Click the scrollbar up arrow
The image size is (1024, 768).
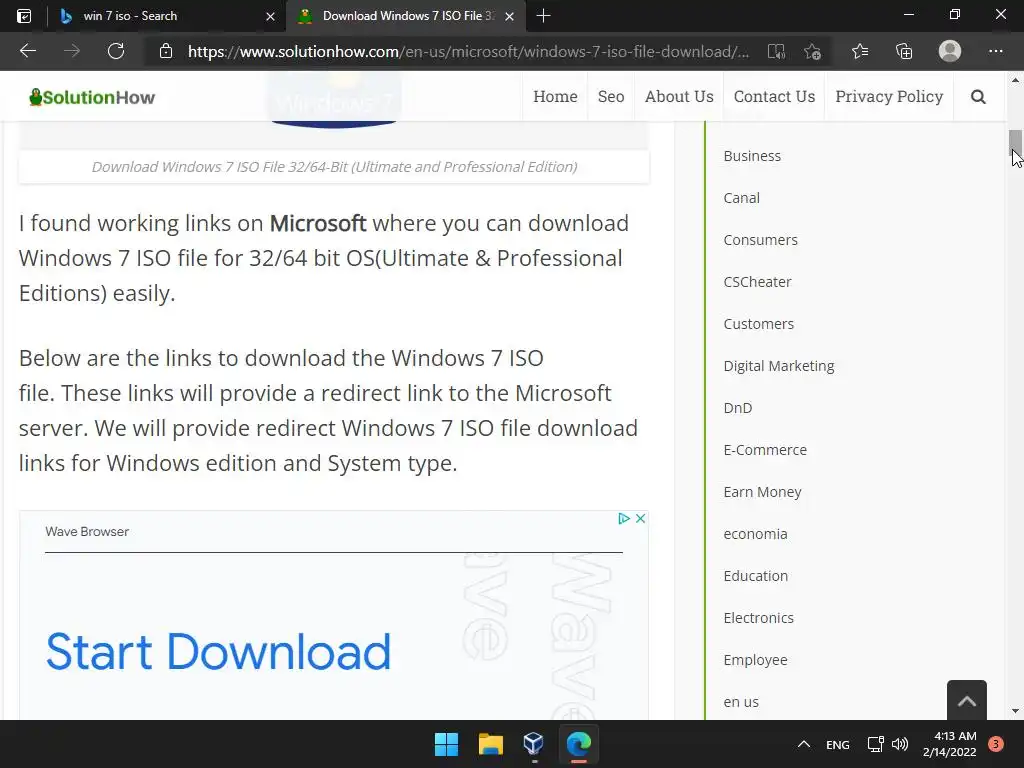click(1015, 80)
